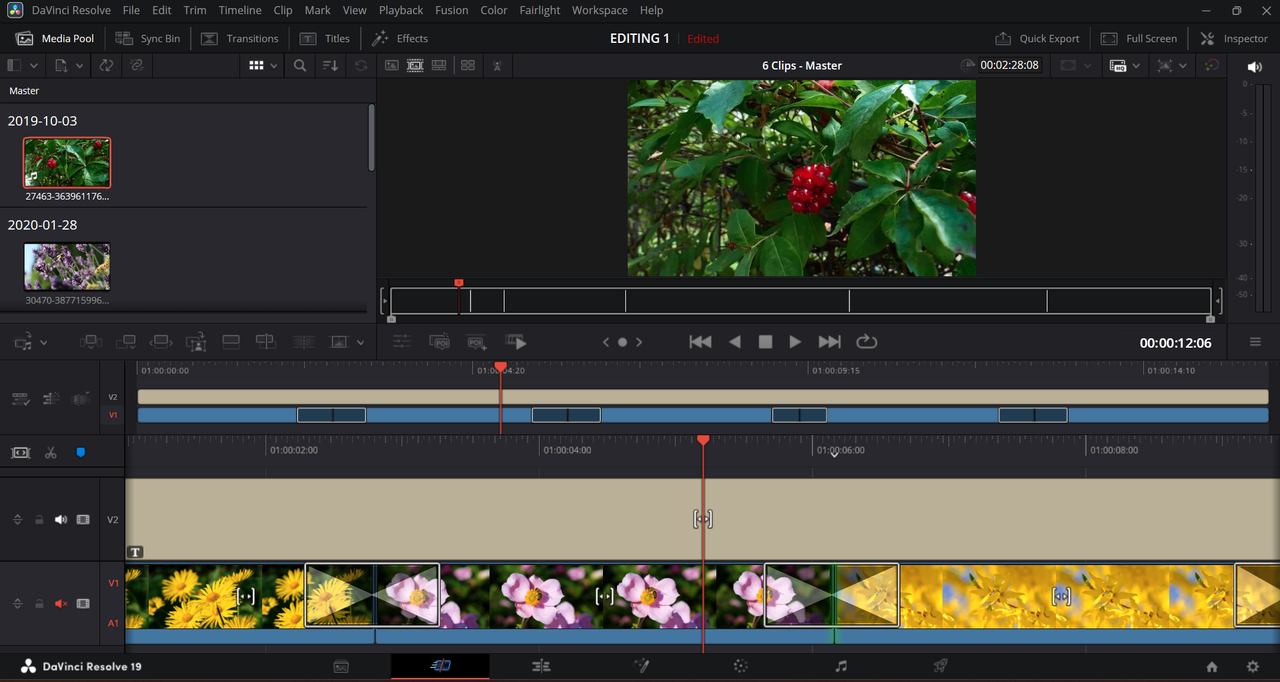The image size is (1280, 682).
Task: Open the Mark menu
Action: 318,10
